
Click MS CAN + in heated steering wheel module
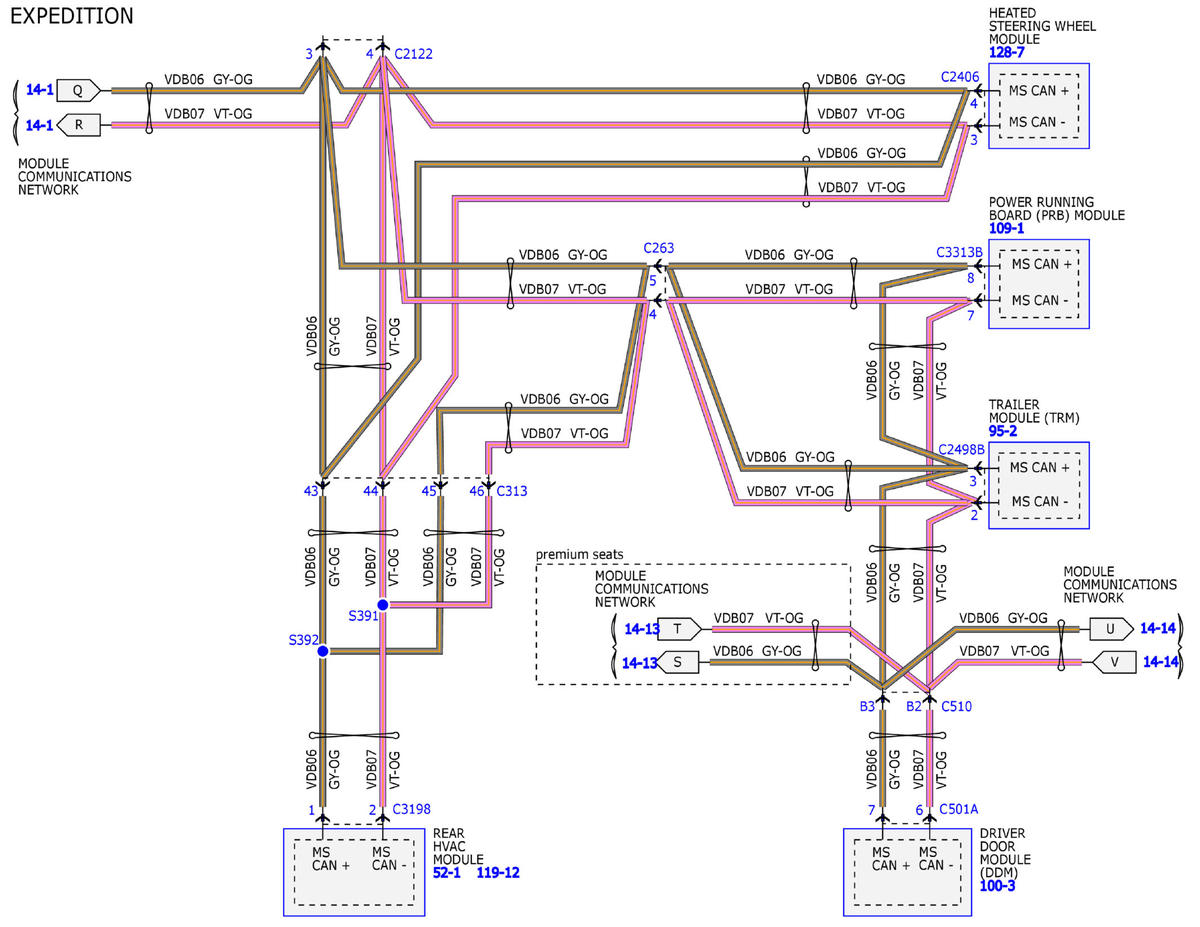click(1041, 91)
